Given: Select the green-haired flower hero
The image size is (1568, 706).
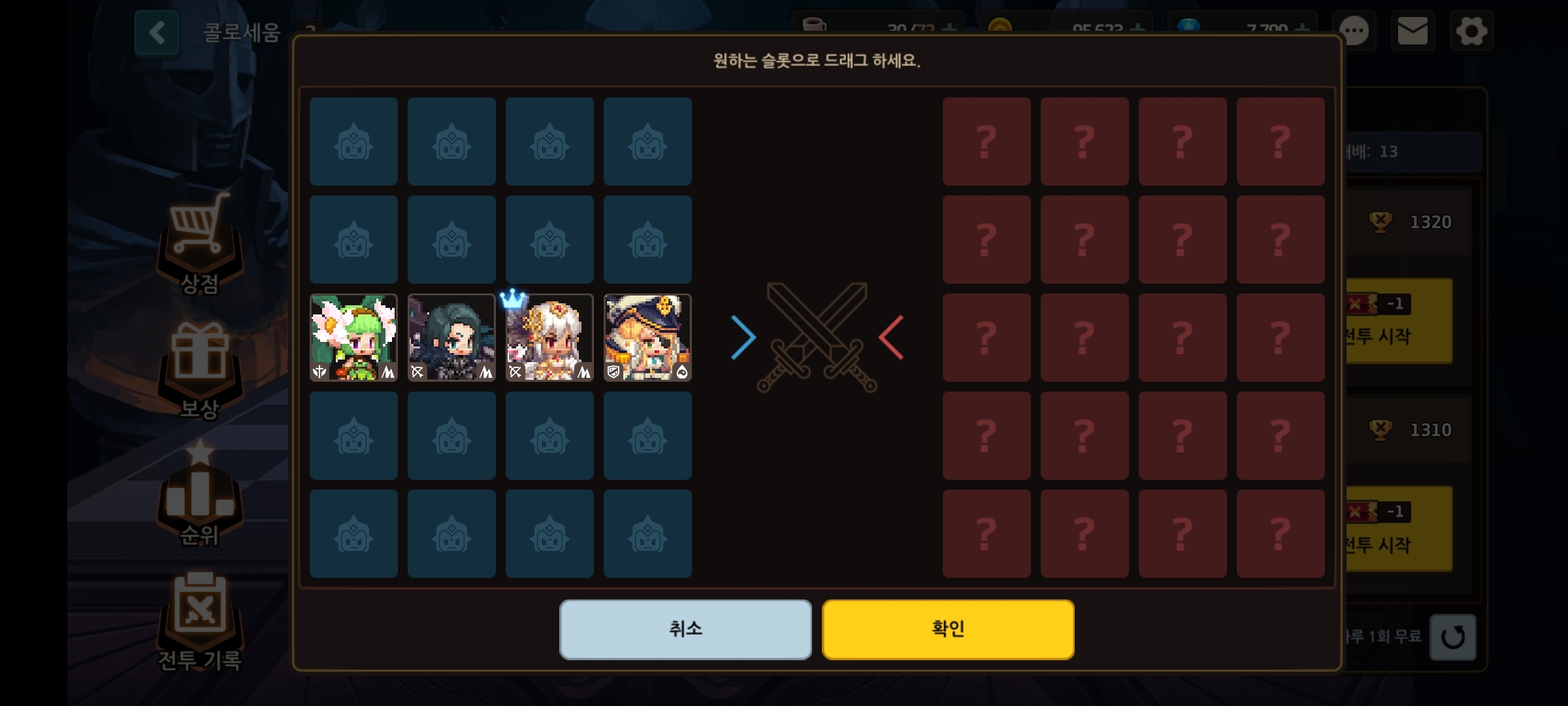Looking at the screenshot, I should 353,337.
